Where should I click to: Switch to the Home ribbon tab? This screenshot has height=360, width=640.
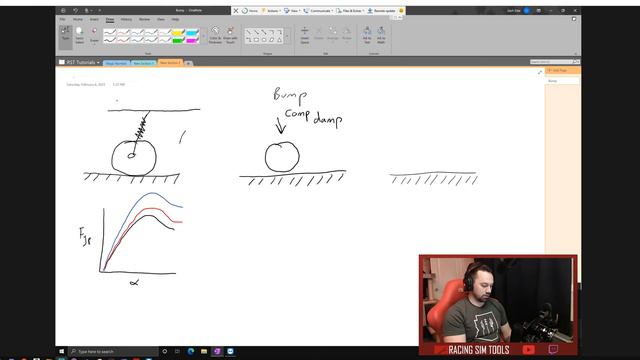point(78,19)
